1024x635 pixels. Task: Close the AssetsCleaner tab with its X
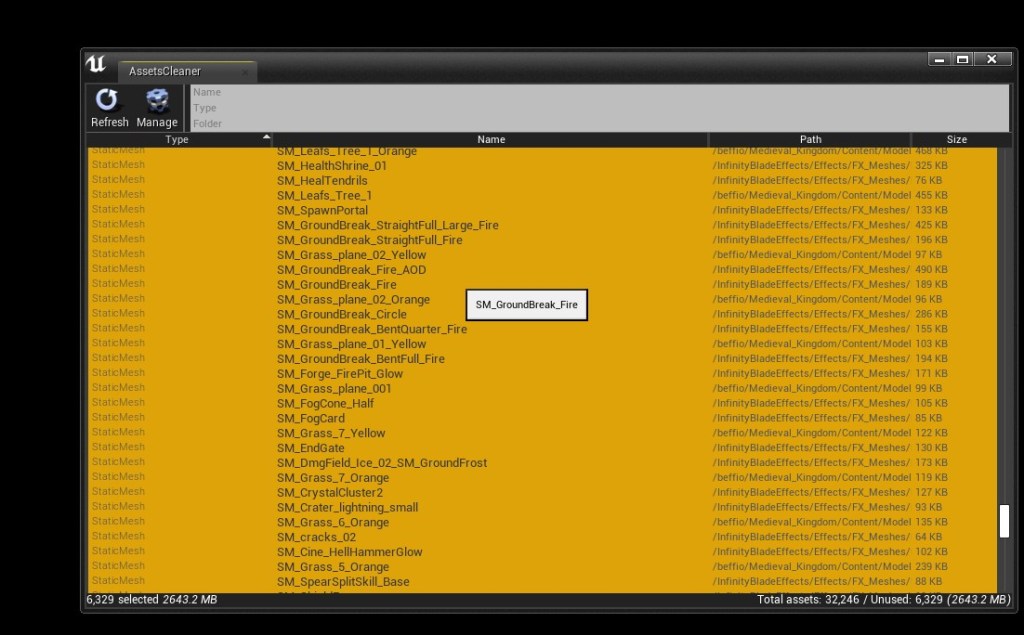[245, 72]
